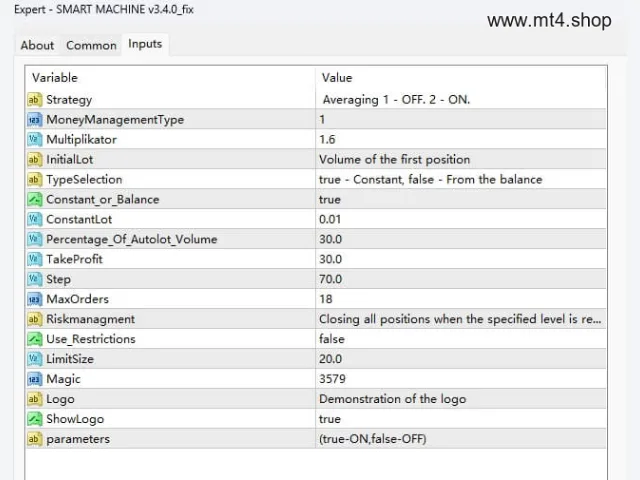Viewport: 640px width, 480px height.
Task: Select the Step variable name
Action: (x=58, y=280)
